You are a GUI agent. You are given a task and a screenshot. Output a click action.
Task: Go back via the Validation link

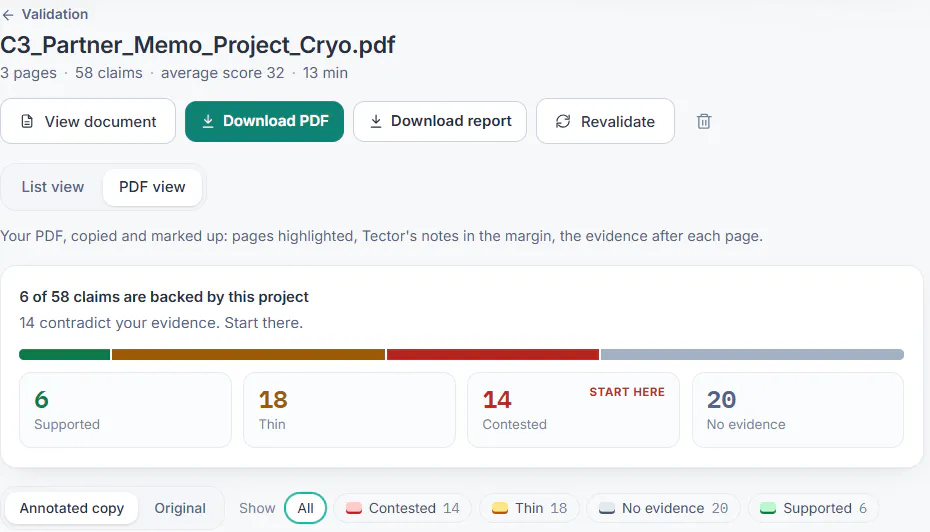[x=55, y=14]
